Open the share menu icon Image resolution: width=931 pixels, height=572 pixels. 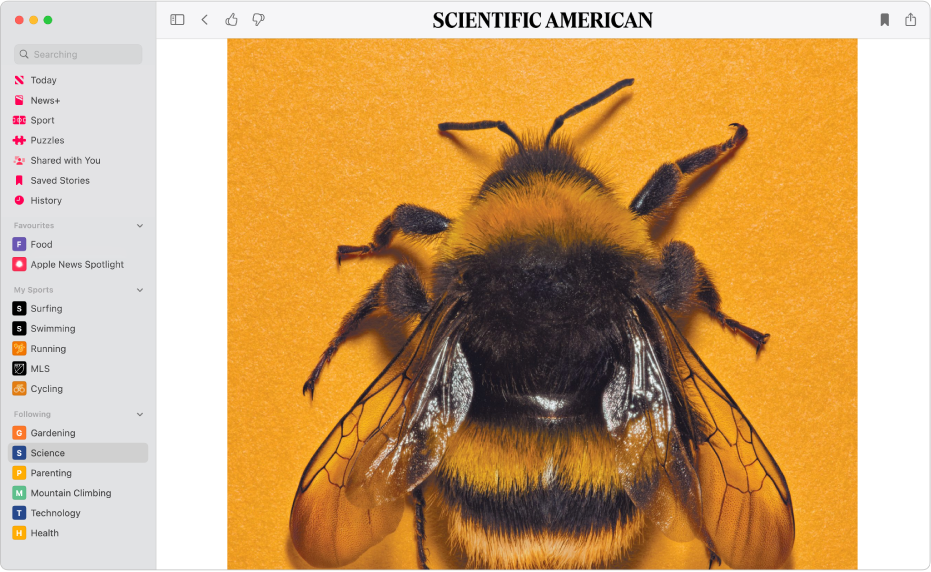coord(911,20)
